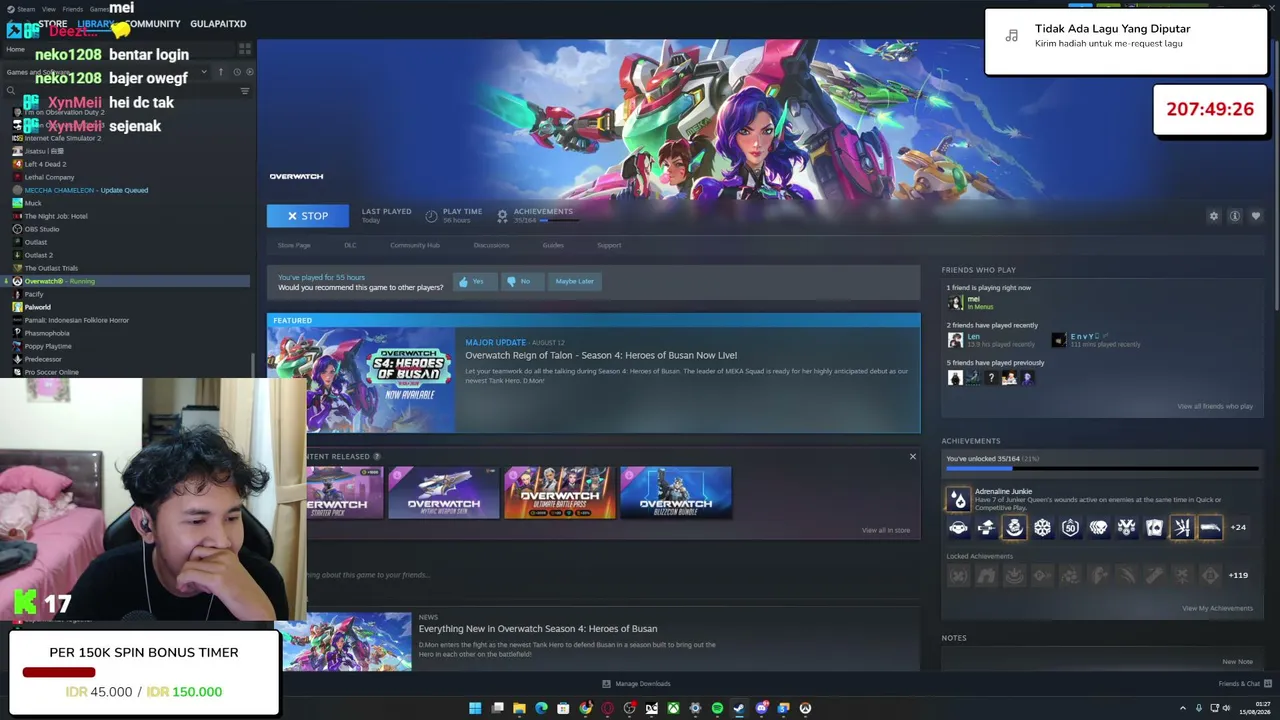The width and height of the screenshot is (1280, 720).
Task: Open Discord from the taskbar
Action: 761,708
